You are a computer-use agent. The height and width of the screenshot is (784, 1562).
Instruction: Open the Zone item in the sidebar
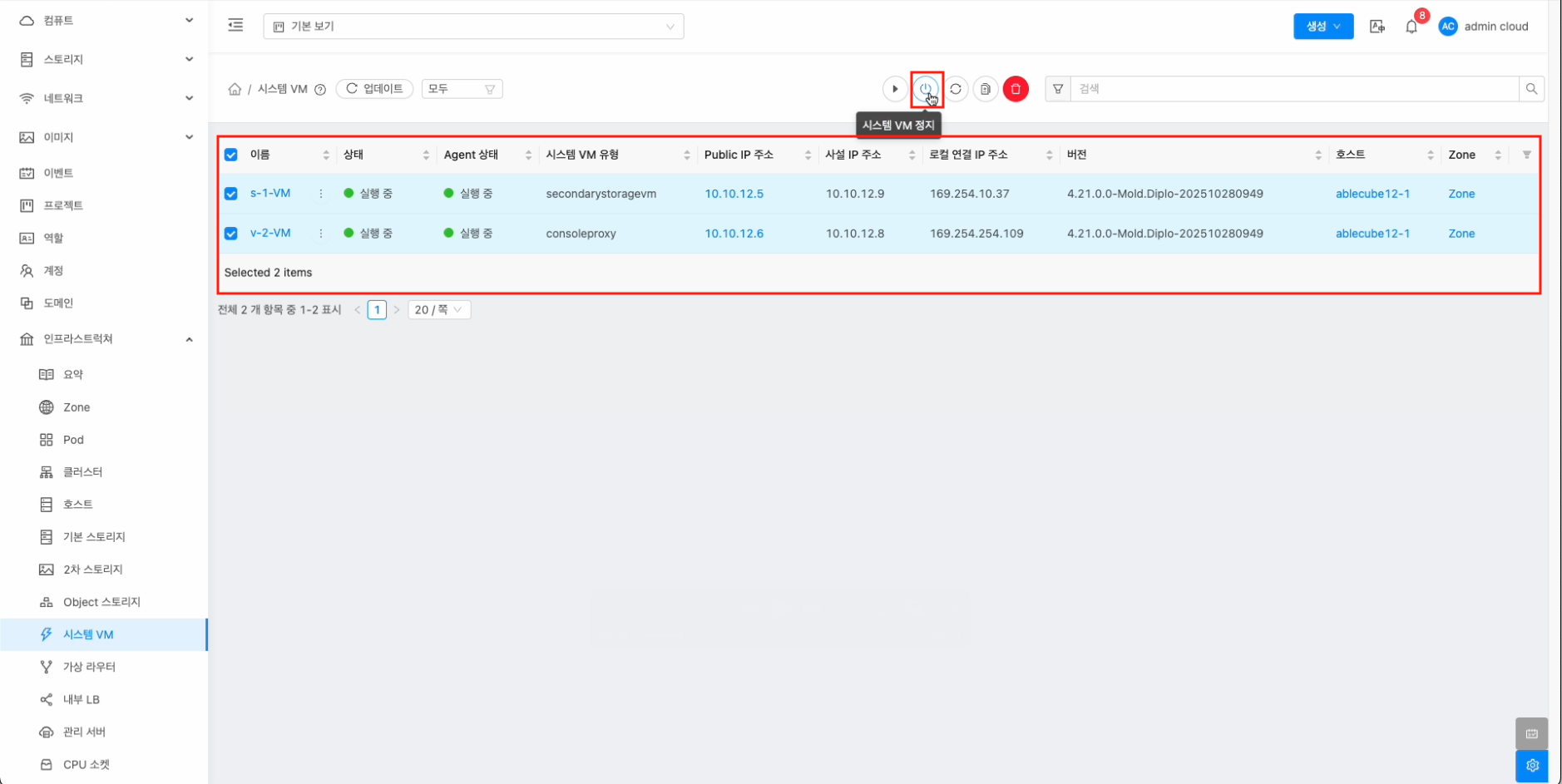77,407
